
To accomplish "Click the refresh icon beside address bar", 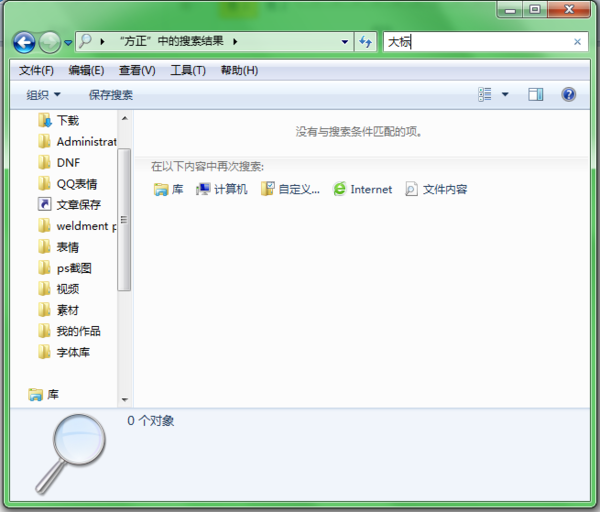I will [365, 42].
